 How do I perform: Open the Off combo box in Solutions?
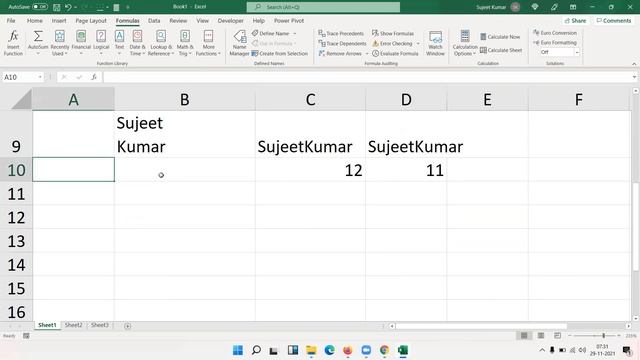pyautogui.click(x=576, y=52)
